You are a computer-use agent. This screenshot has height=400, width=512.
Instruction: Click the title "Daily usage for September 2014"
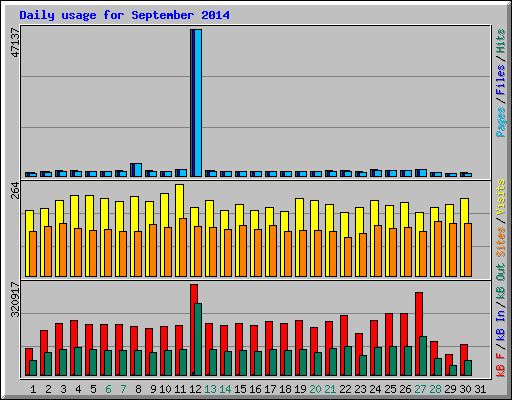[x=124, y=16]
